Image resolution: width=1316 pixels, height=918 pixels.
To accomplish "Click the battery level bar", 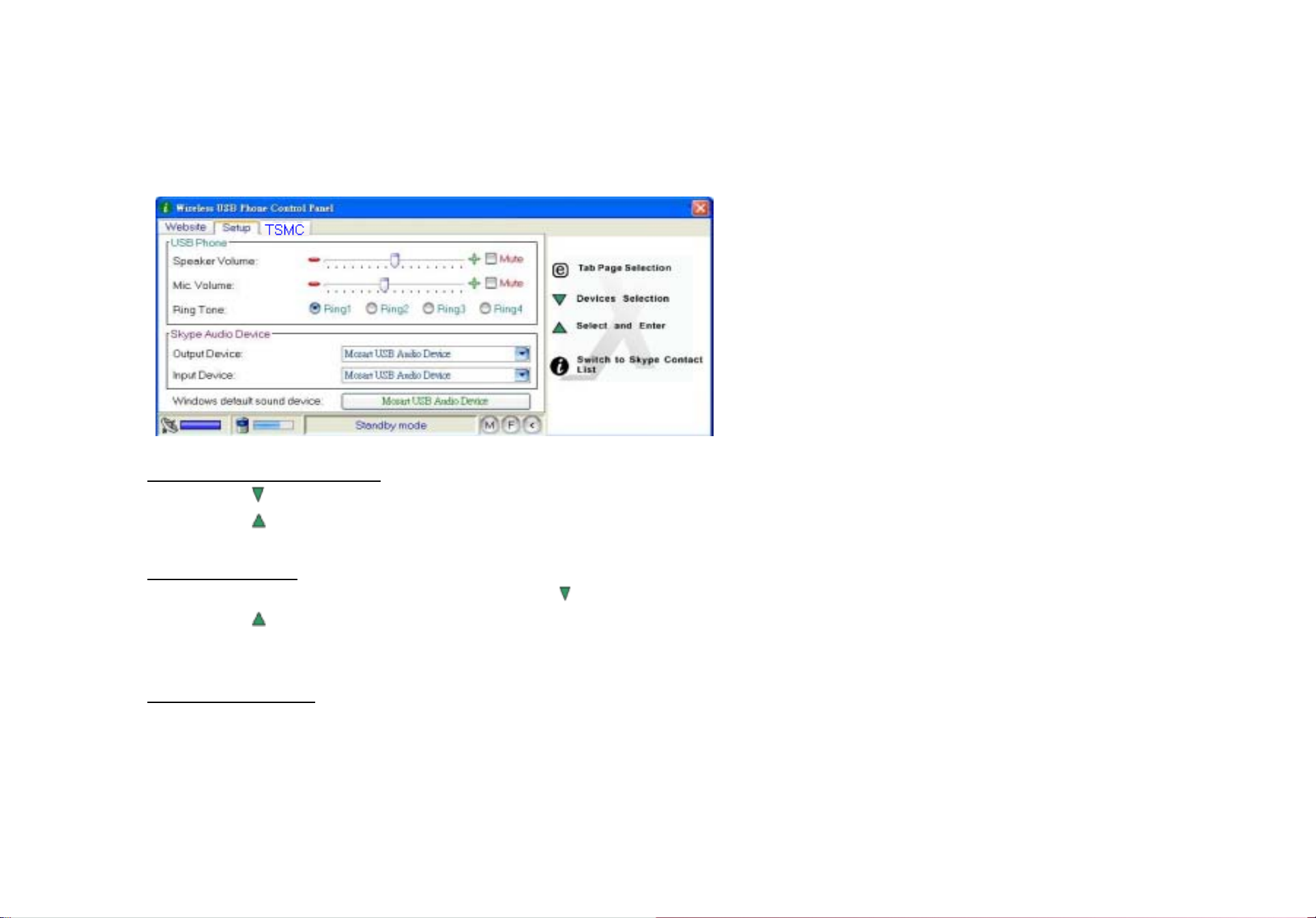I will 273,426.
